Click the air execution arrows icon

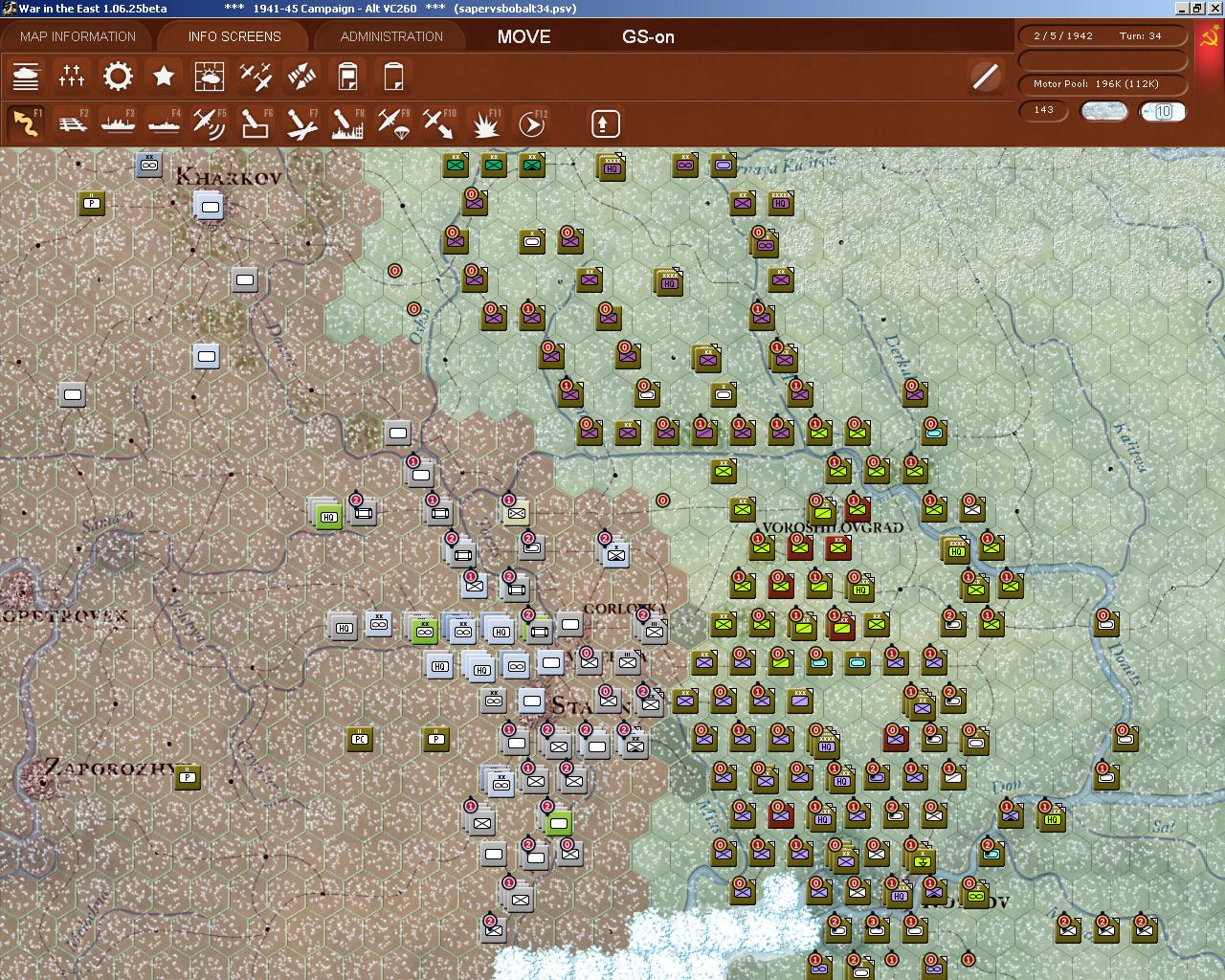301,76
